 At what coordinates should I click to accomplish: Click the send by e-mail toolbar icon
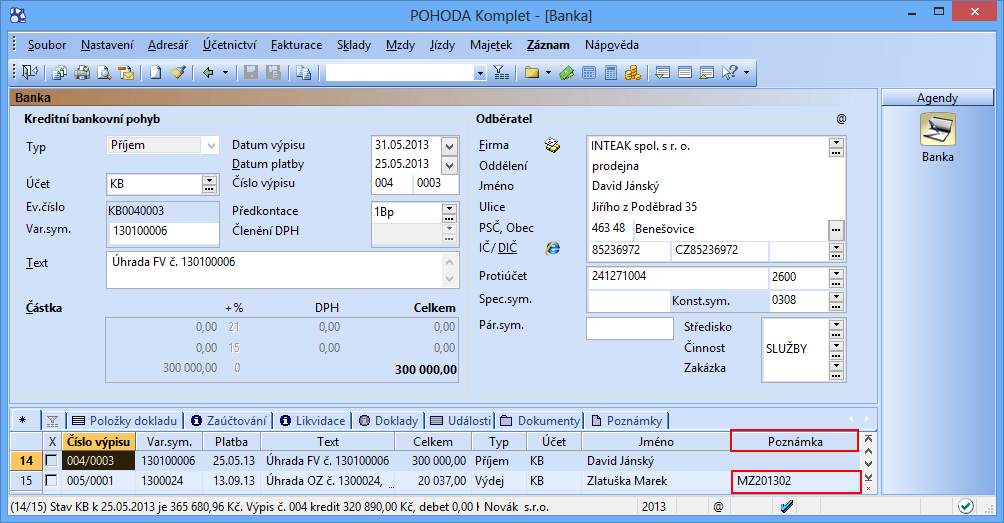coord(126,73)
